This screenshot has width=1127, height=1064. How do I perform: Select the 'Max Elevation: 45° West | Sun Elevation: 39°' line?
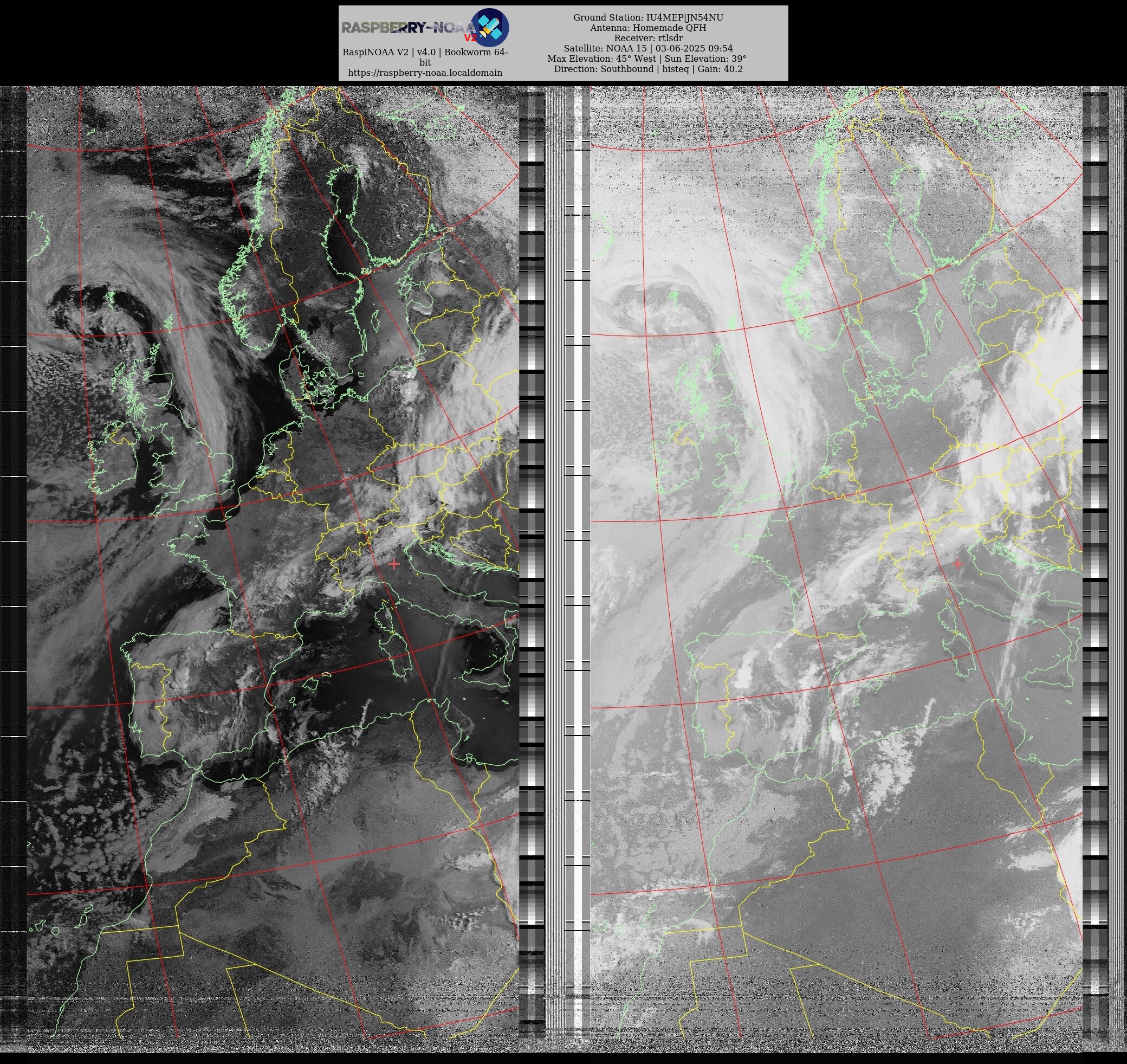coord(647,59)
